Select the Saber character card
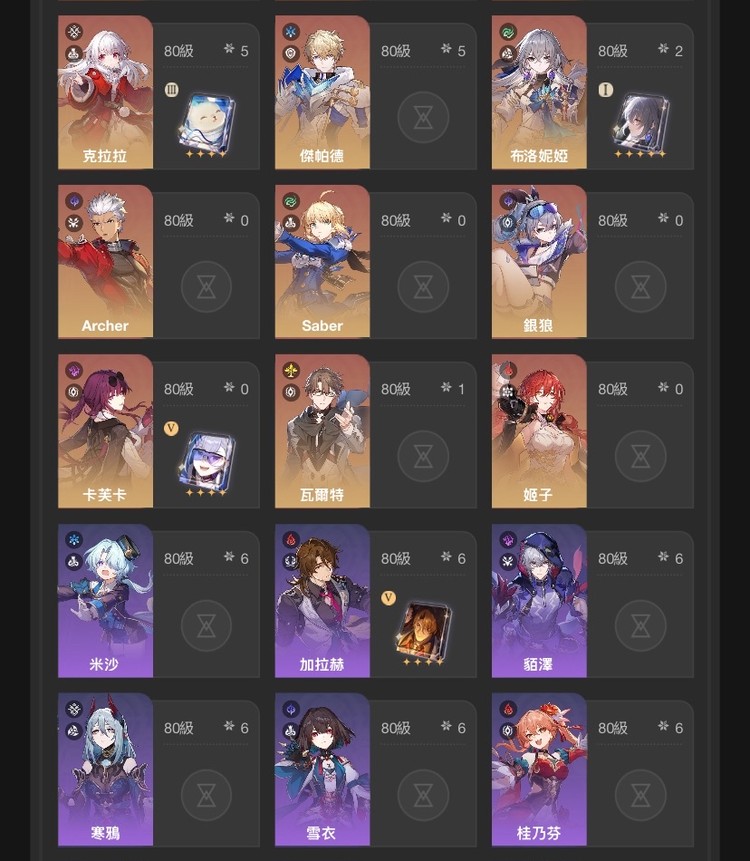 tap(322, 261)
